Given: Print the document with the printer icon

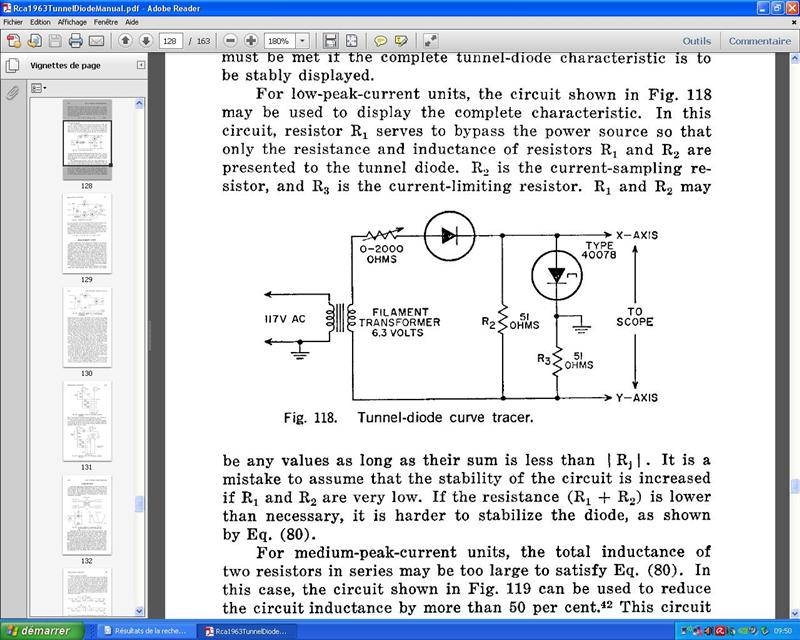Looking at the screenshot, I should pyautogui.click(x=76, y=41).
